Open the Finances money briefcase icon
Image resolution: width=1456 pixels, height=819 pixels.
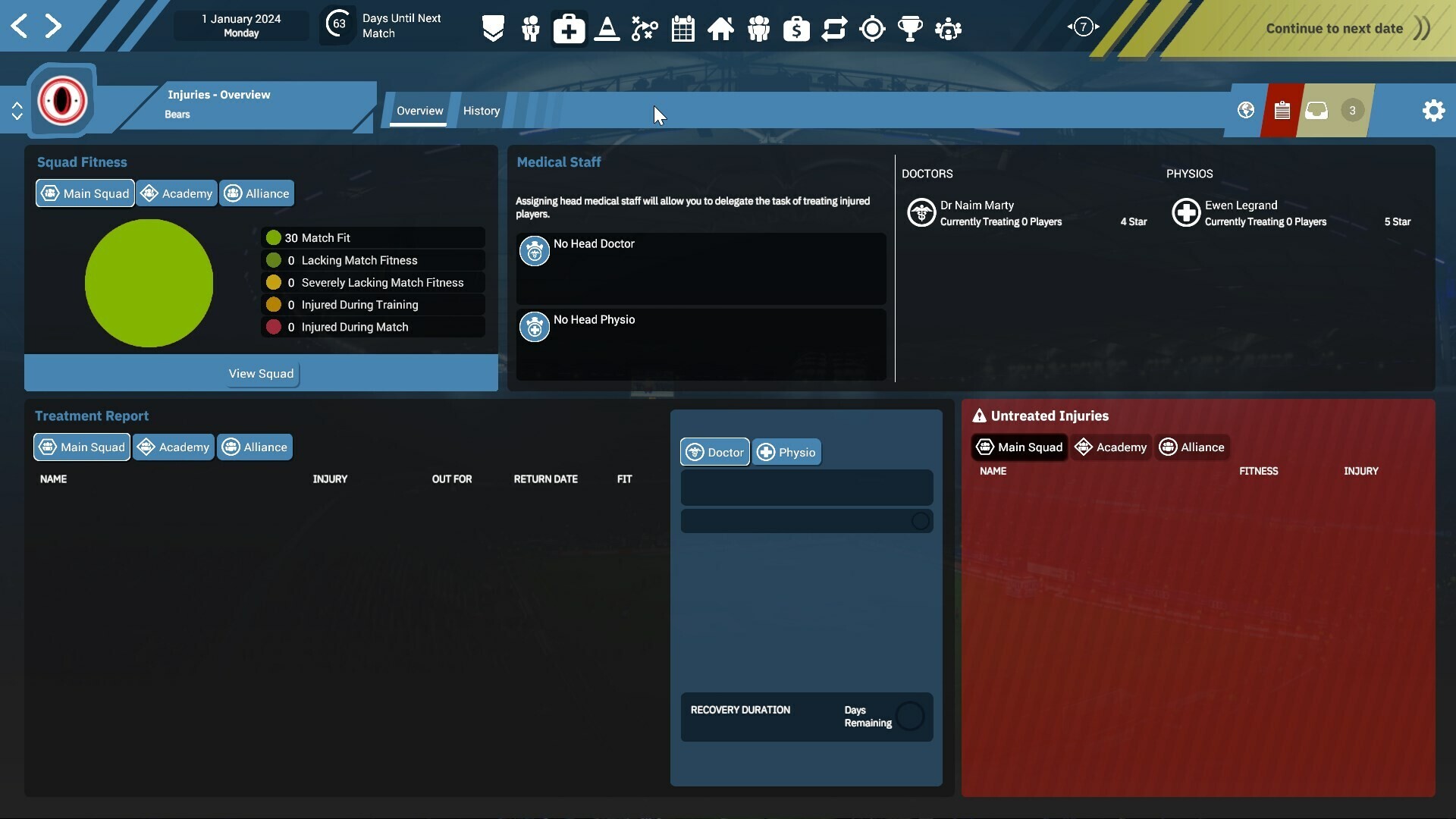coord(796,28)
